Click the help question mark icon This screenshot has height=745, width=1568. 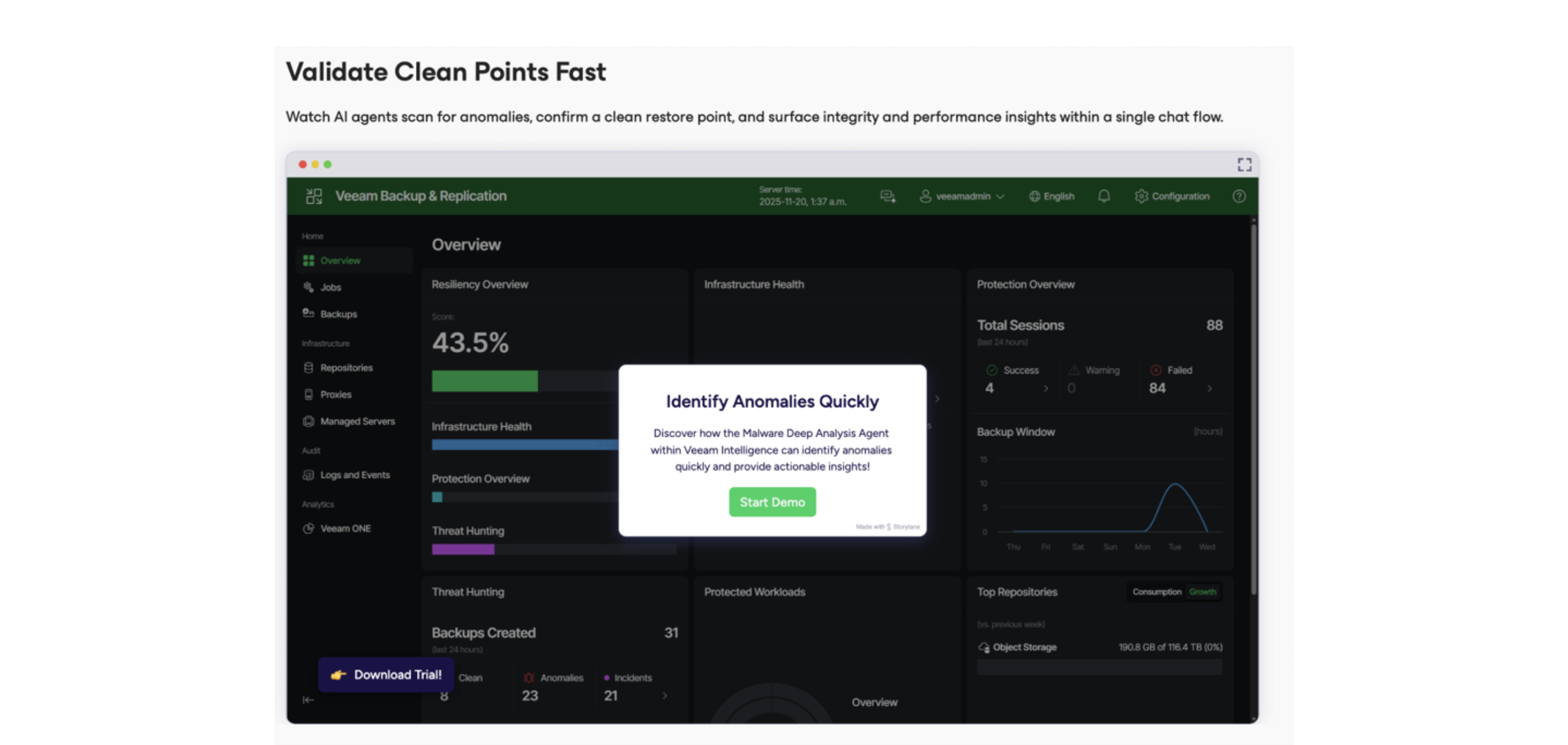click(1239, 196)
